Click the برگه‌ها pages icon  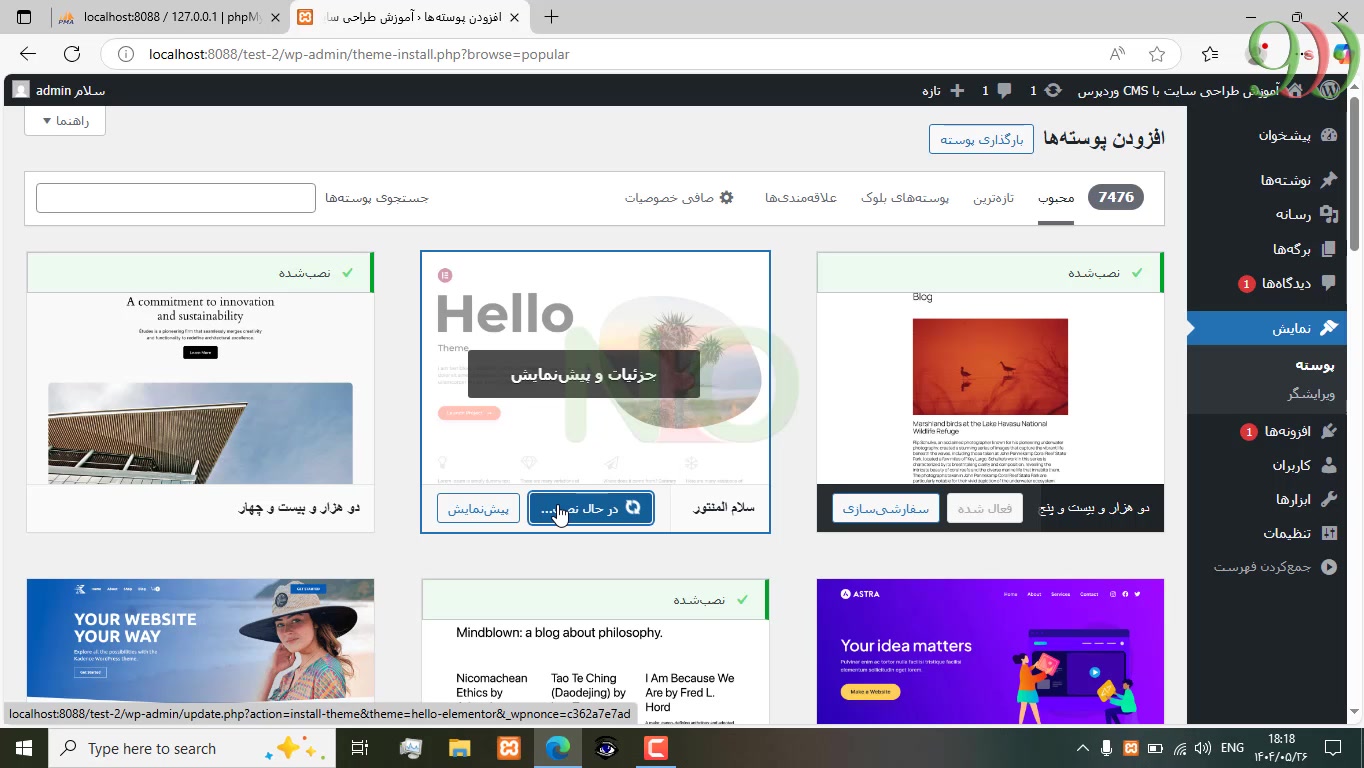[x=1329, y=249]
